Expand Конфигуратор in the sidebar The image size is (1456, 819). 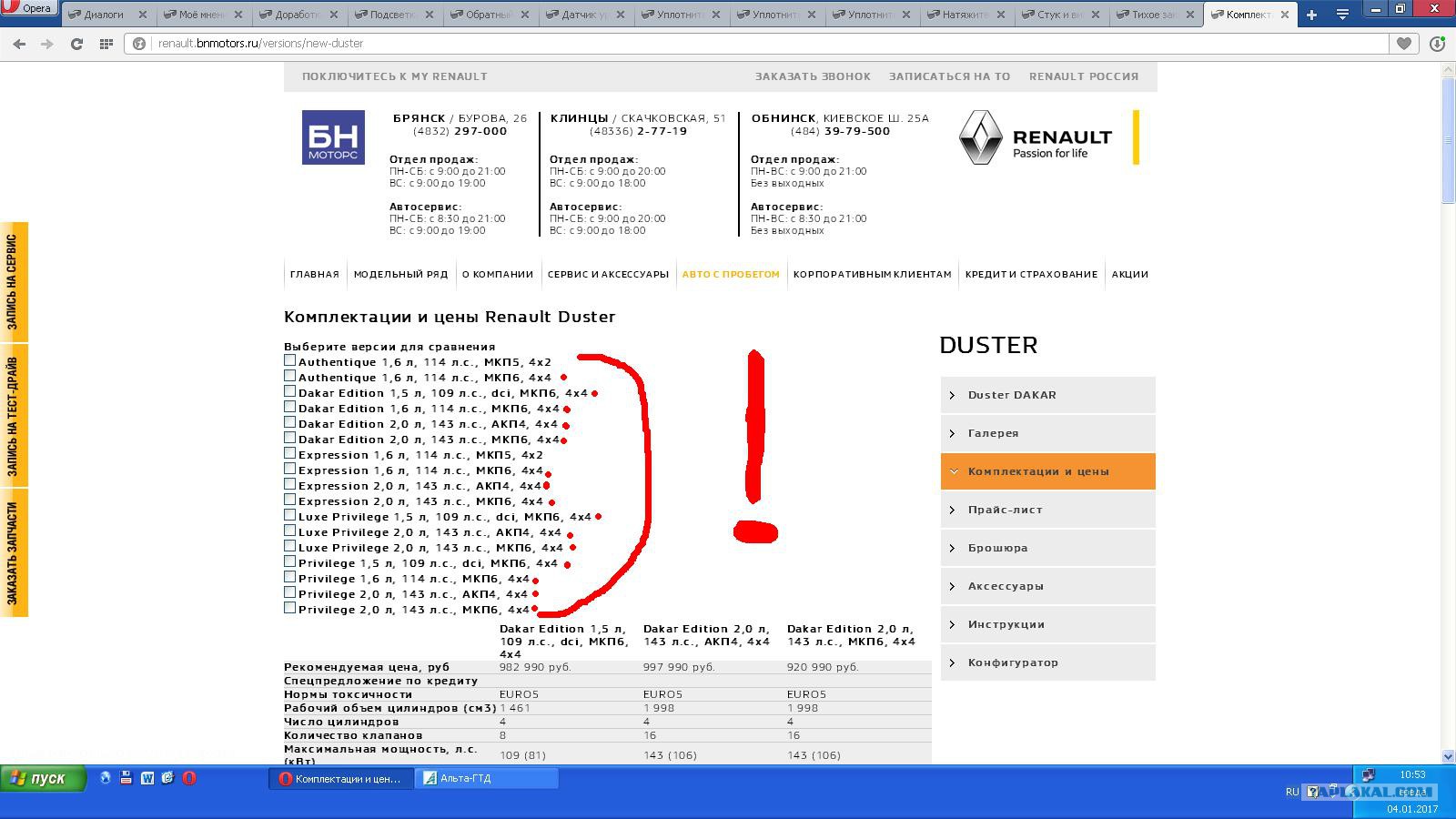tap(1047, 662)
